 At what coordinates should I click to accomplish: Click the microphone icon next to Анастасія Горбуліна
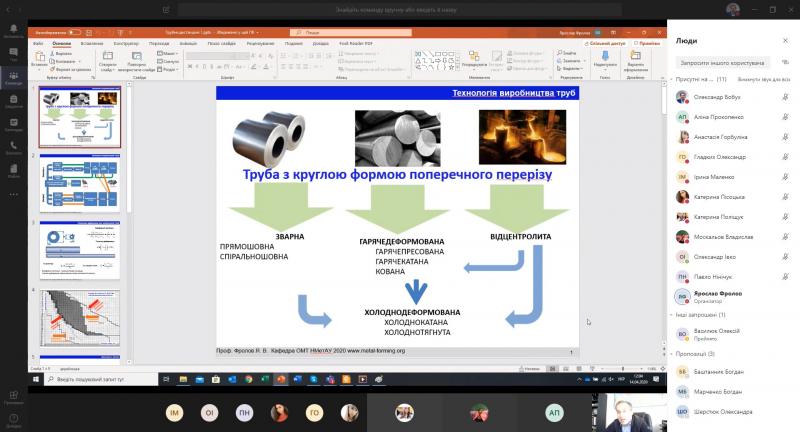pos(785,137)
